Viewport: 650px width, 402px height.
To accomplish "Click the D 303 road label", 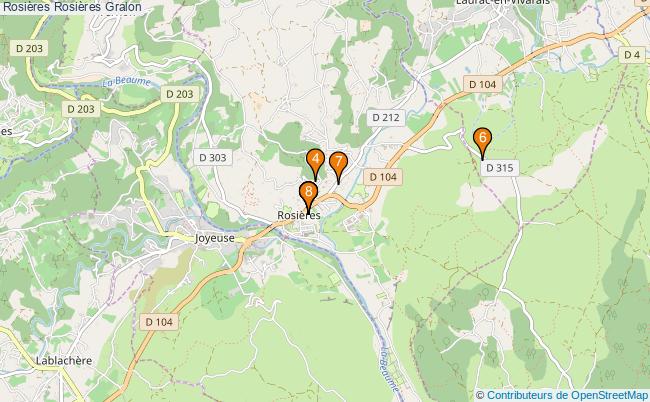I will 213,157.
